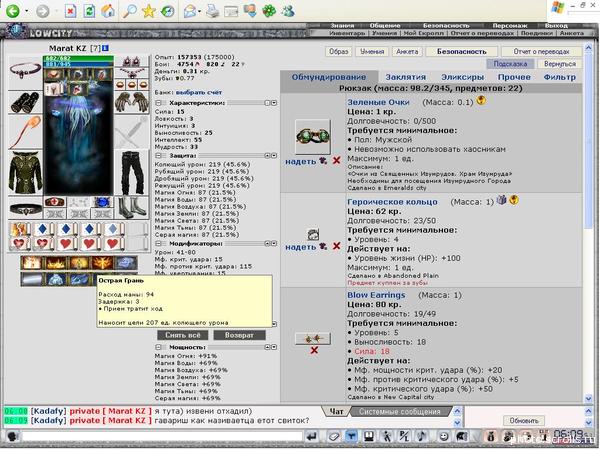Use the first blue diamond scroll
This screenshot has width=600, height=450.
pos(43,229)
